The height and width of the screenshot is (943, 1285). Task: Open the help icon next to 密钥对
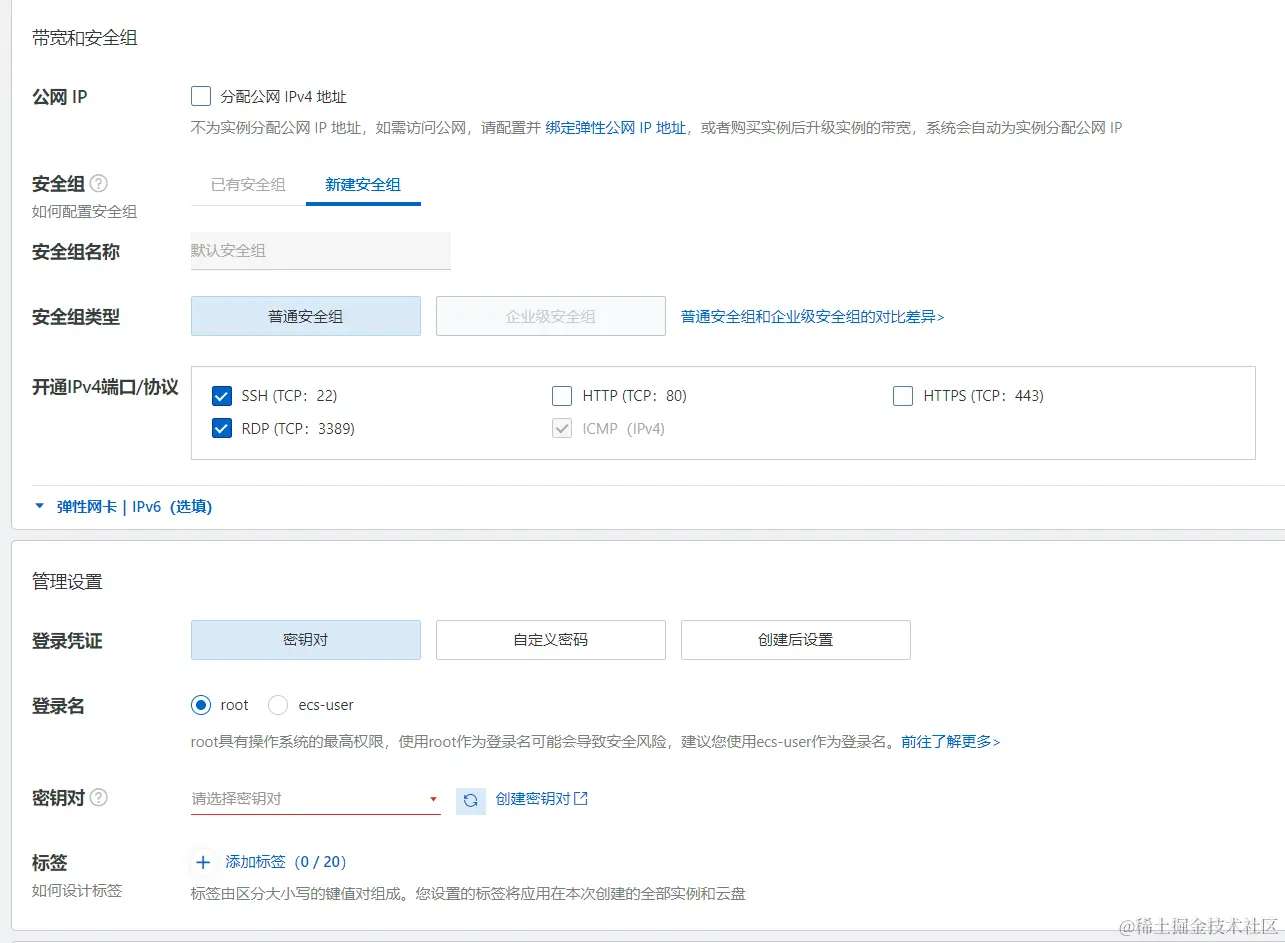point(95,797)
